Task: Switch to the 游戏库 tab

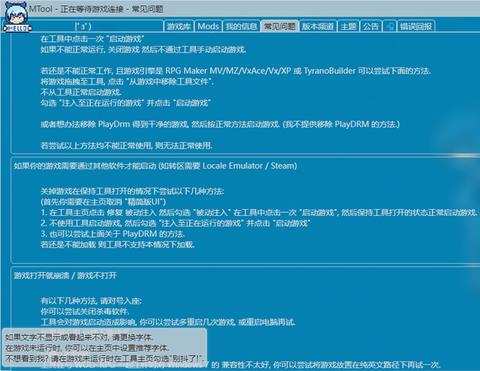Action: click(x=179, y=26)
